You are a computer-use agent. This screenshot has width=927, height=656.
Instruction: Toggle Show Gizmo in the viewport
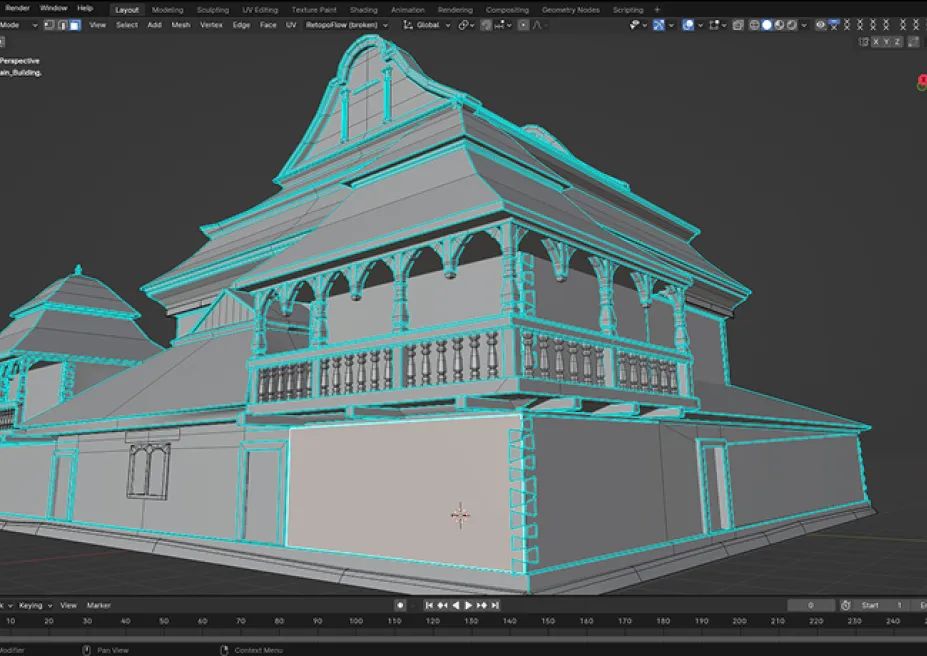point(658,25)
